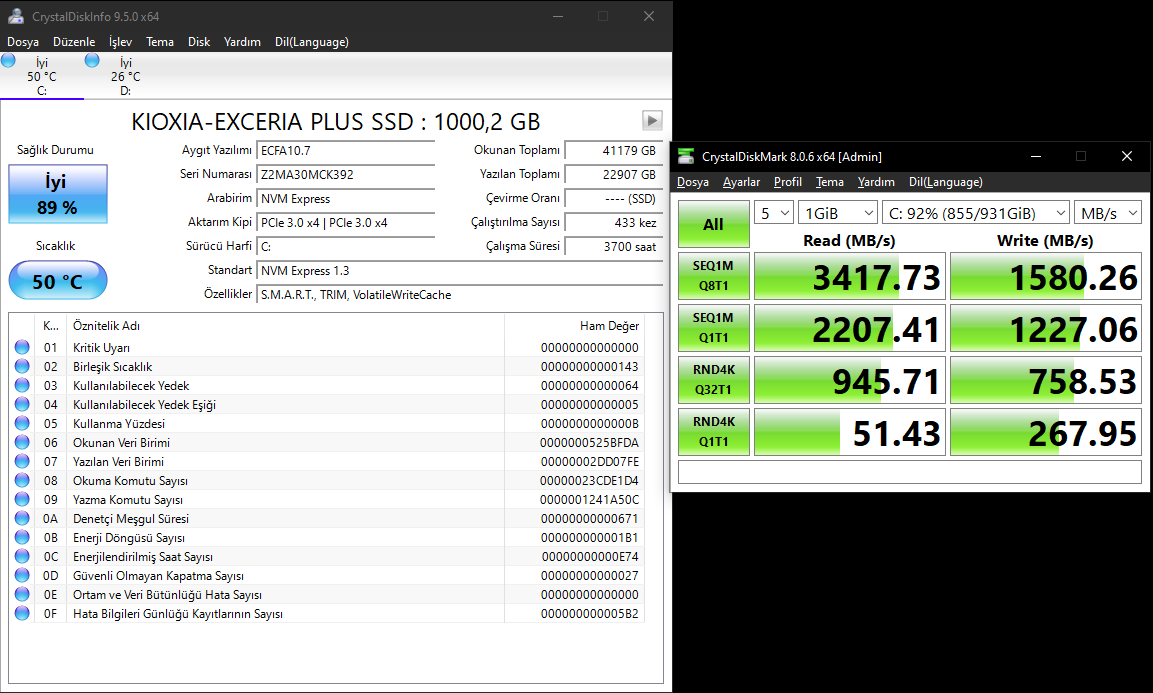Click raw value 0000000525BFDA

(x=589, y=443)
